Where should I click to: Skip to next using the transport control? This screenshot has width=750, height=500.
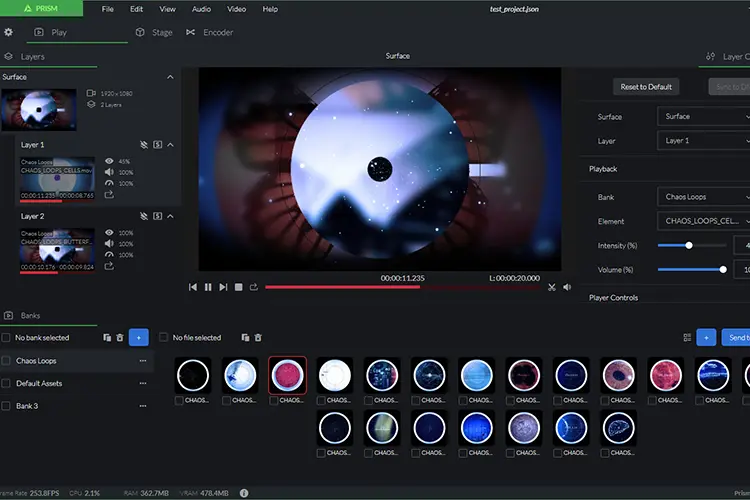point(223,287)
